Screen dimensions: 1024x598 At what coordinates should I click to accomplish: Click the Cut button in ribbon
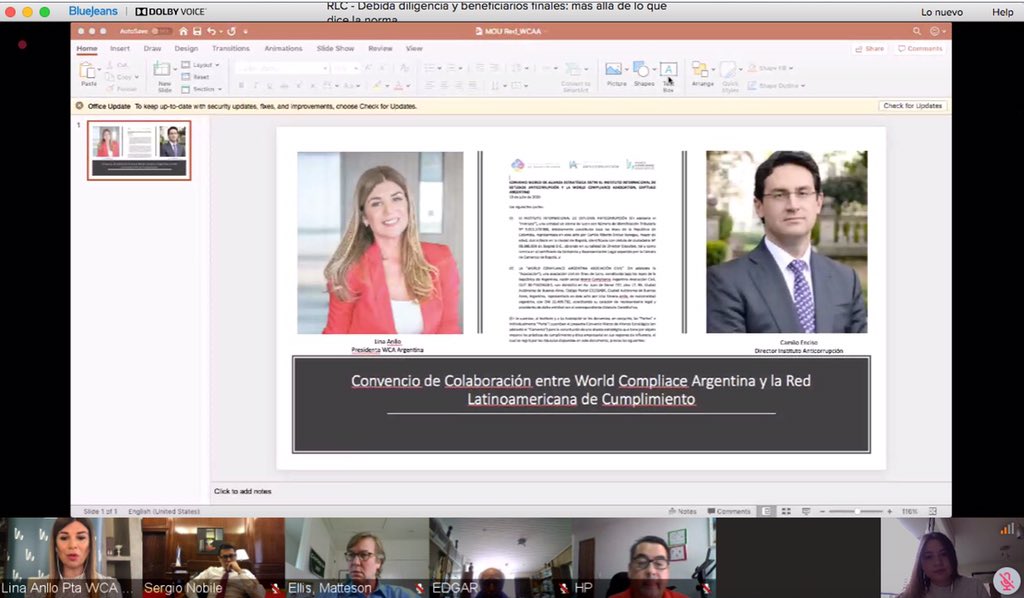pyautogui.click(x=117, y=65)
